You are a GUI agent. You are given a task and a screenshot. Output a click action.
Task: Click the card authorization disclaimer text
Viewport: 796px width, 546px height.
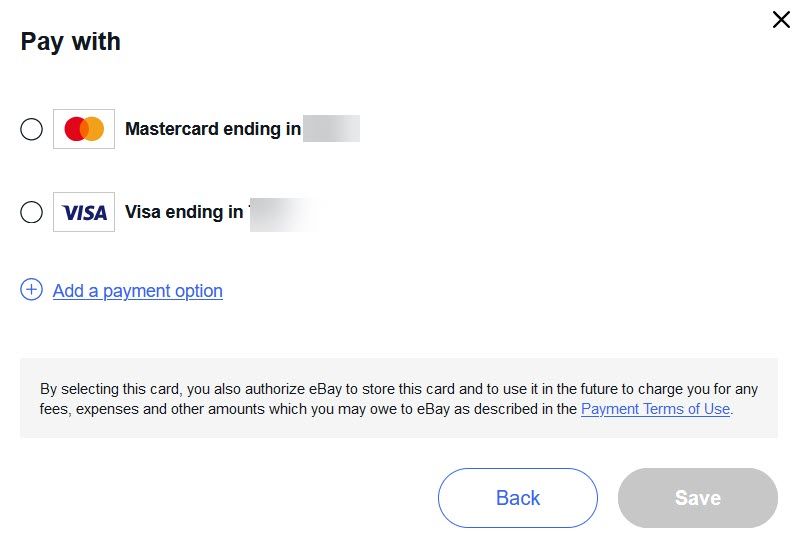[x=399, y=399]
